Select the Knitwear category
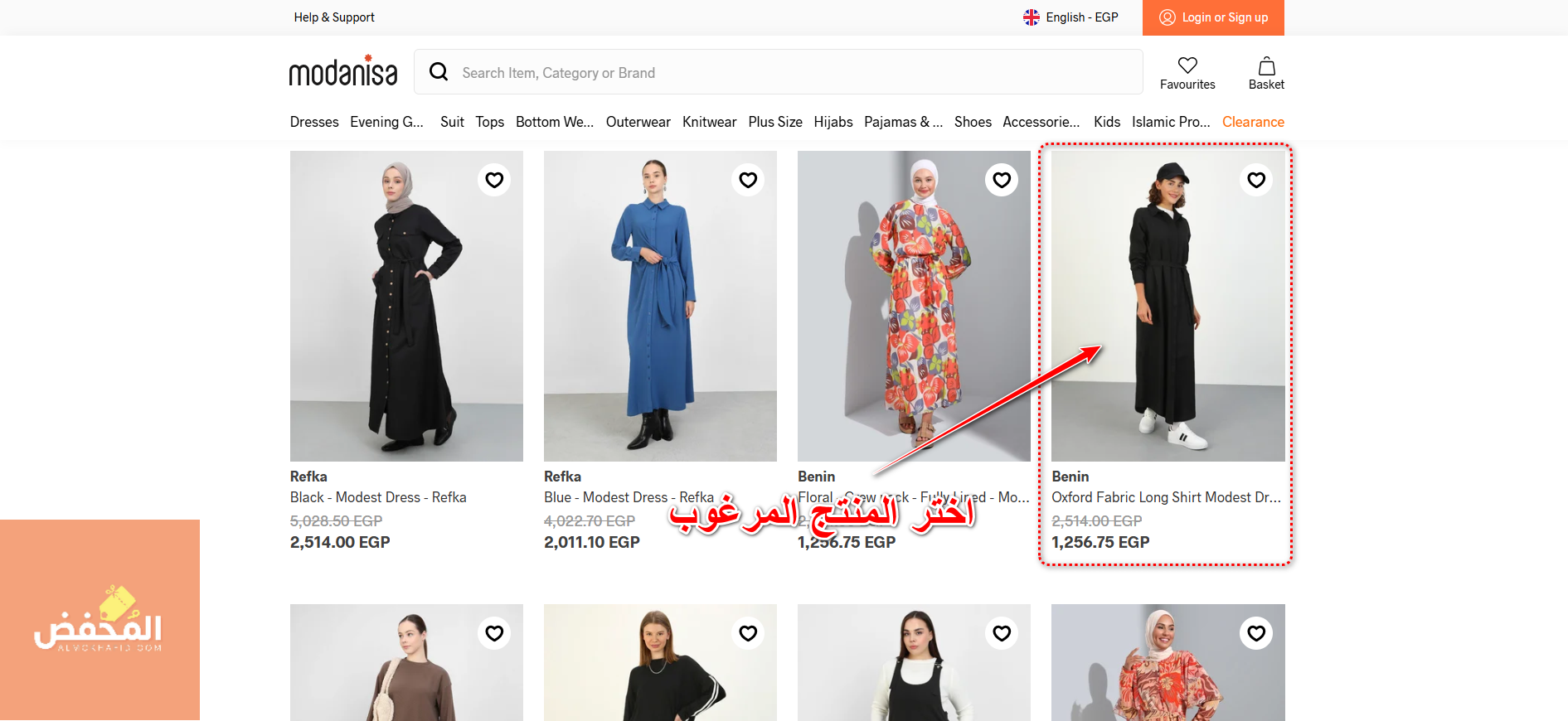 709,122
